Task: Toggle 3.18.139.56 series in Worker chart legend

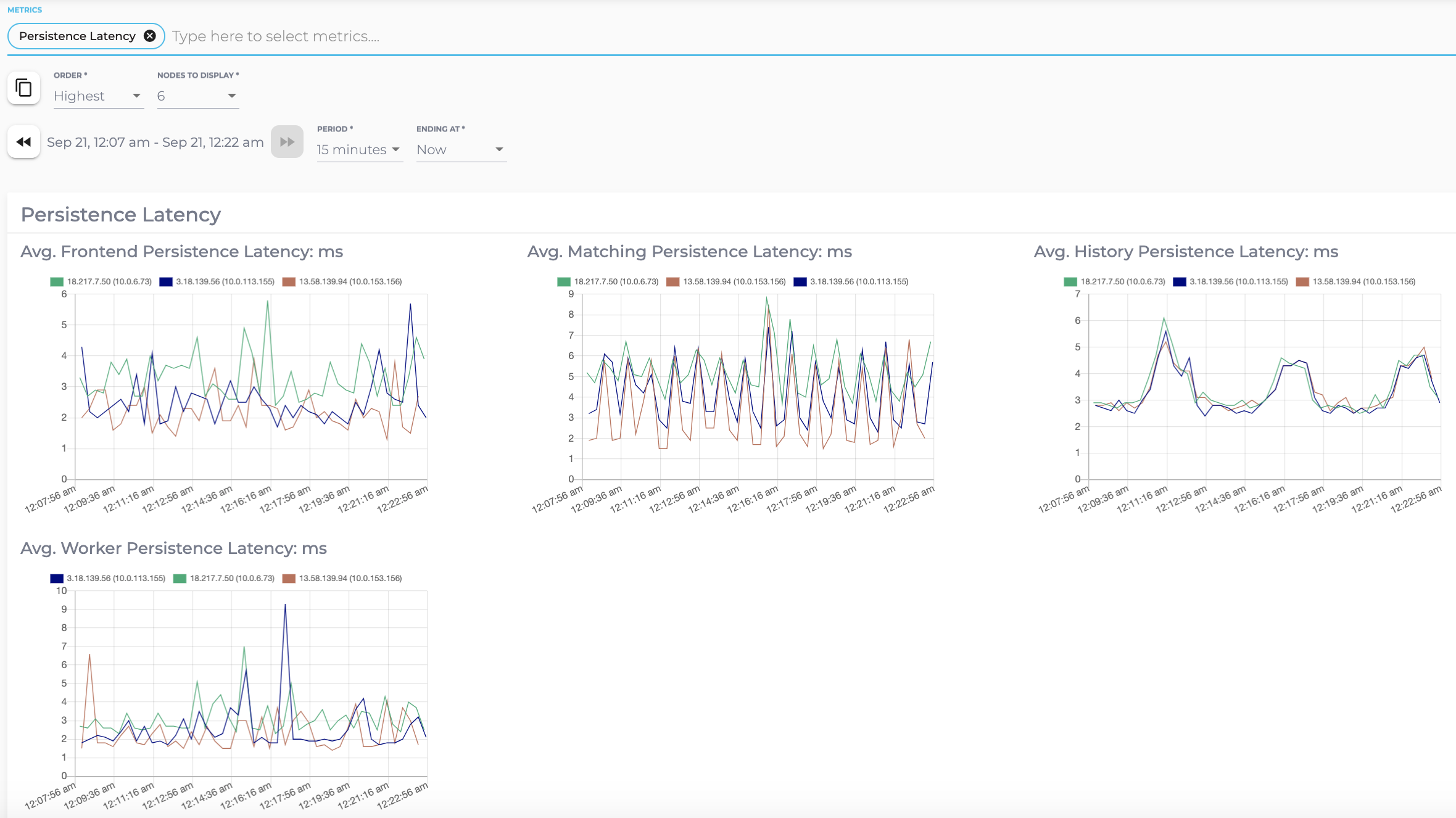Action: 115,579
